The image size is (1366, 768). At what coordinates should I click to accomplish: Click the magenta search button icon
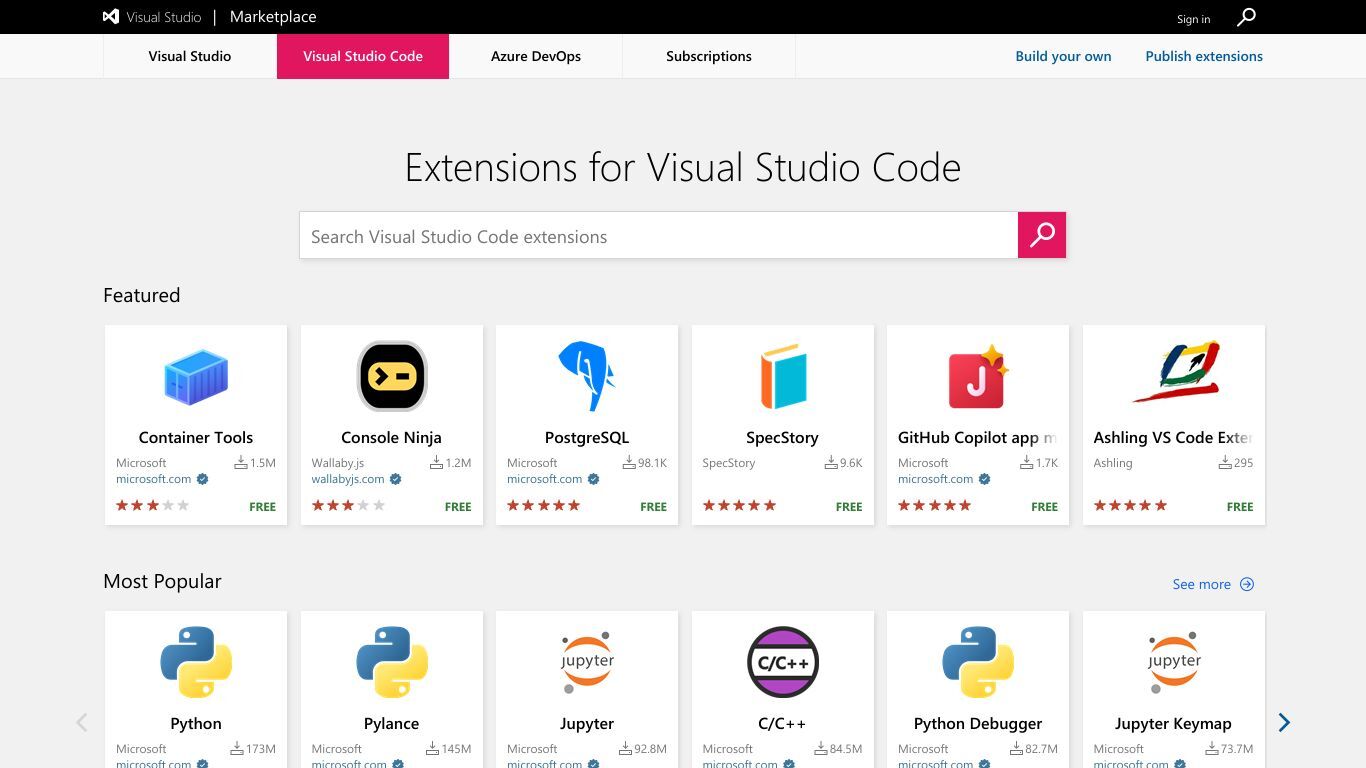pos(1042,235)
